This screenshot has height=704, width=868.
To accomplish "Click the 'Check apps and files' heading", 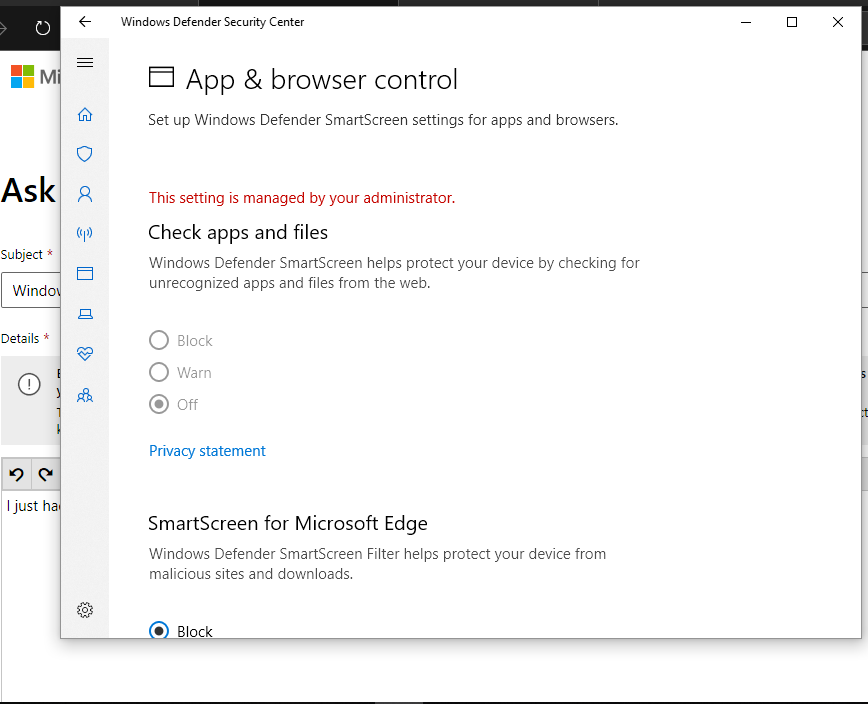I will coord(238,232).
